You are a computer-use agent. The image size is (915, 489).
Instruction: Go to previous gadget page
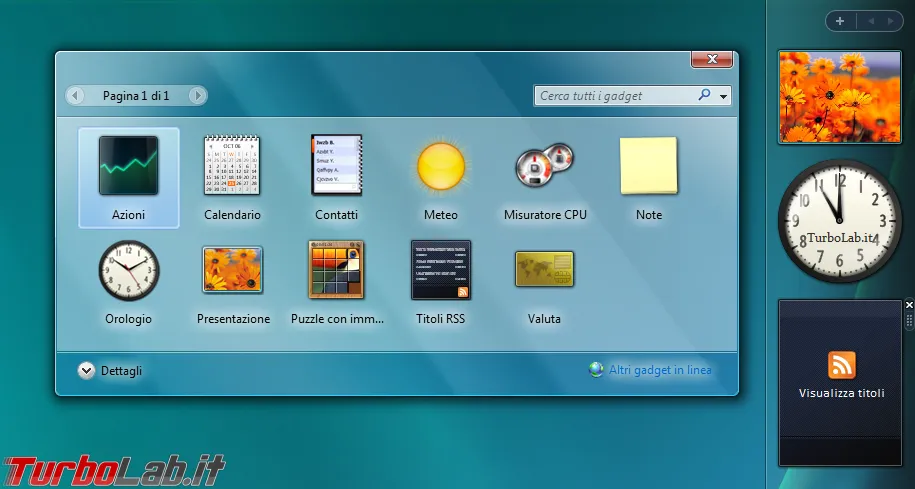75,96
